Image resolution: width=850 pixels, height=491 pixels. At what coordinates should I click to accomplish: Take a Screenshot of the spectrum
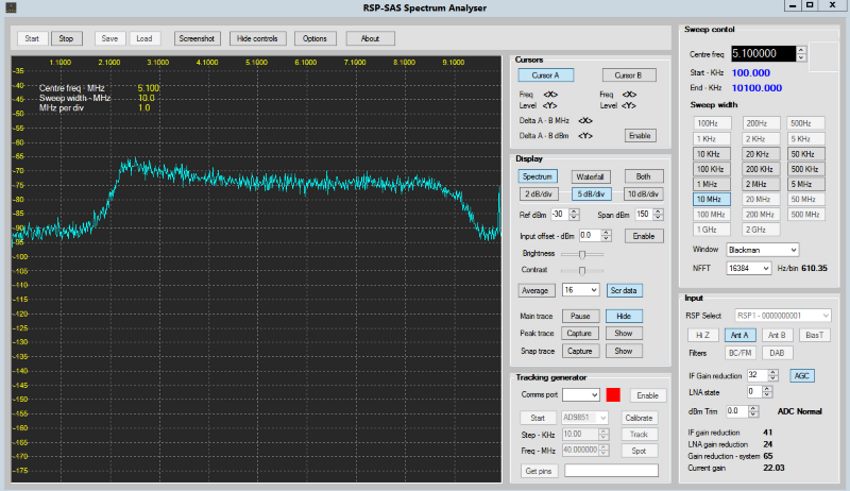pos(197,38)
